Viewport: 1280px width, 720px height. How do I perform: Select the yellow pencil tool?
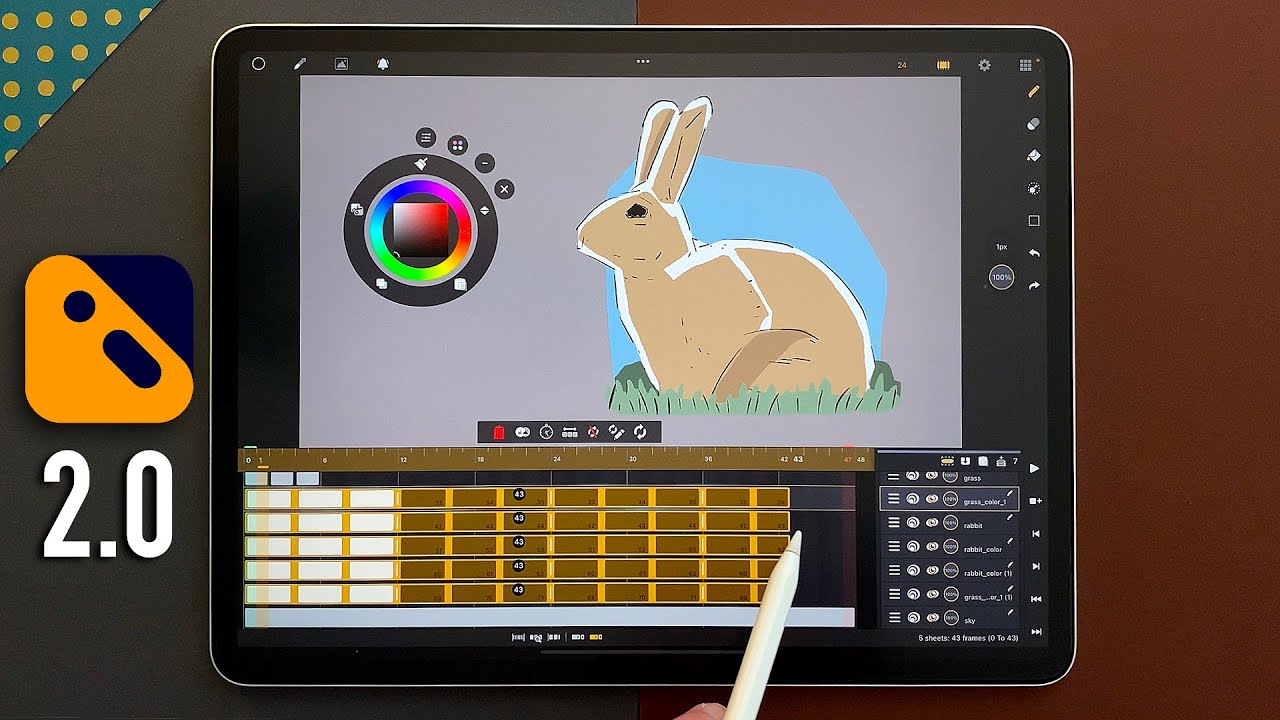point(1034,91)
